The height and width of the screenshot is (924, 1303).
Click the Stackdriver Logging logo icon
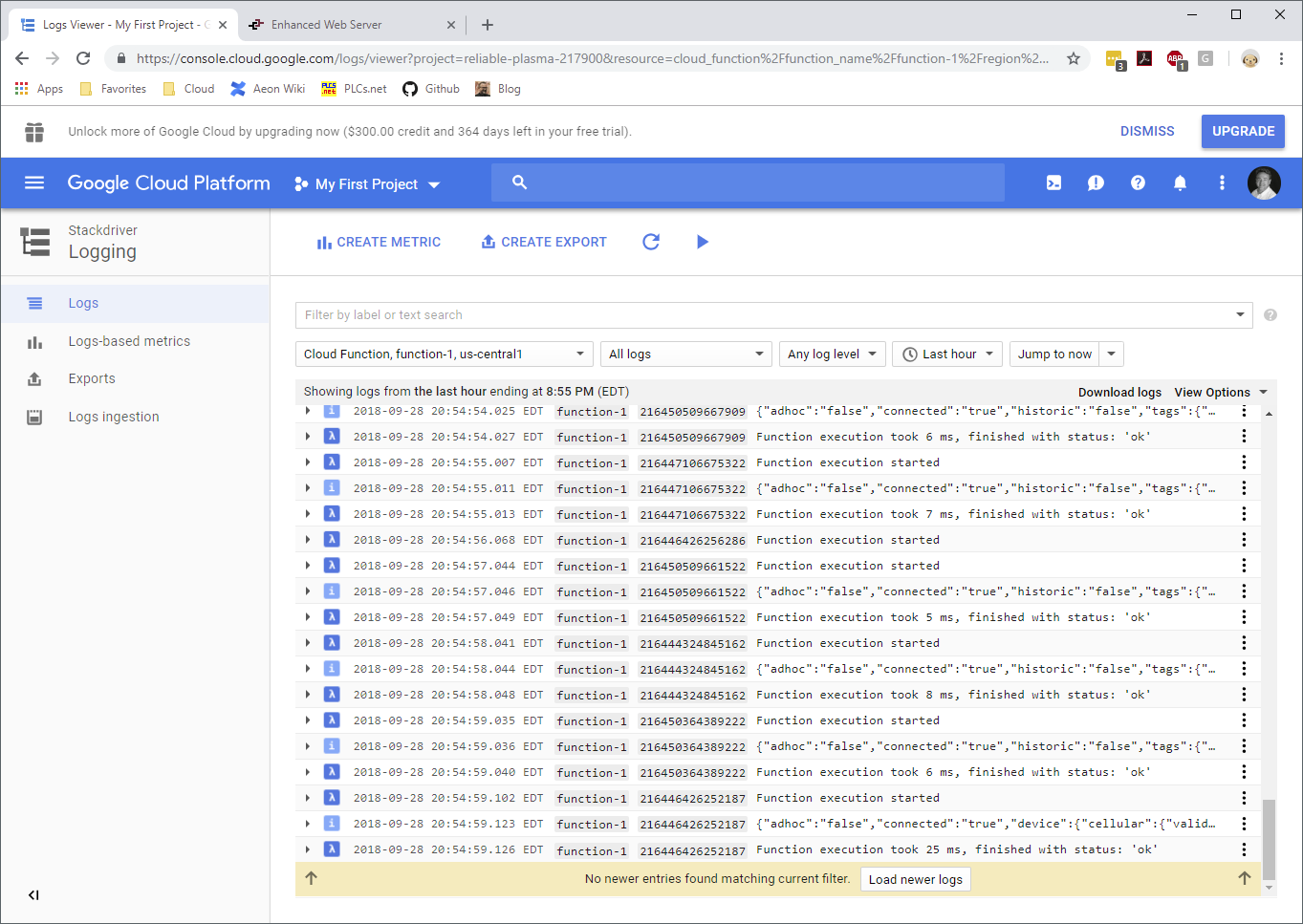tap(35, 242)
